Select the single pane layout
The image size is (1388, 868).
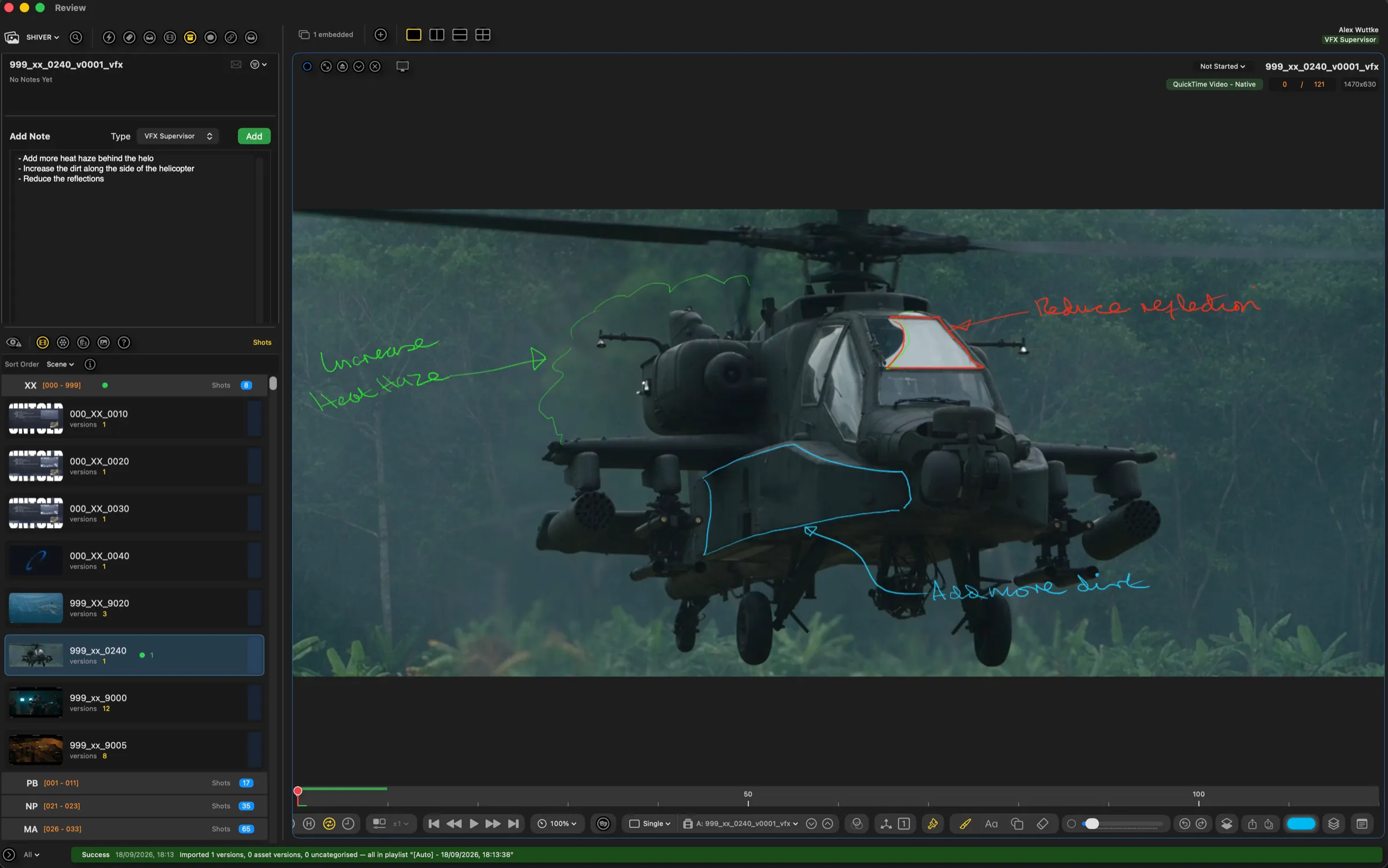click(x=414, y=35)
